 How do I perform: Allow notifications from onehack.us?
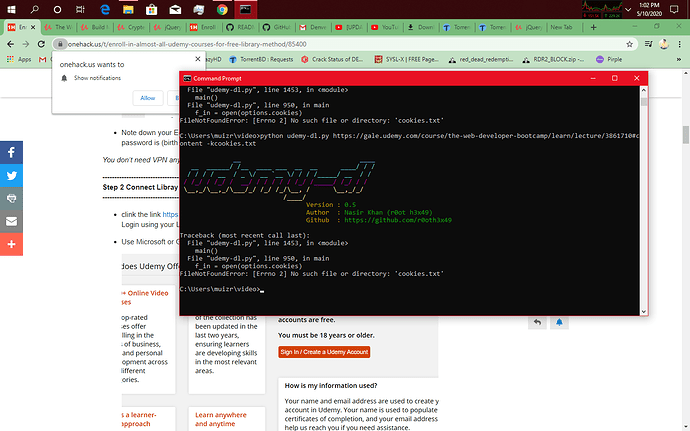coord(147,97)
